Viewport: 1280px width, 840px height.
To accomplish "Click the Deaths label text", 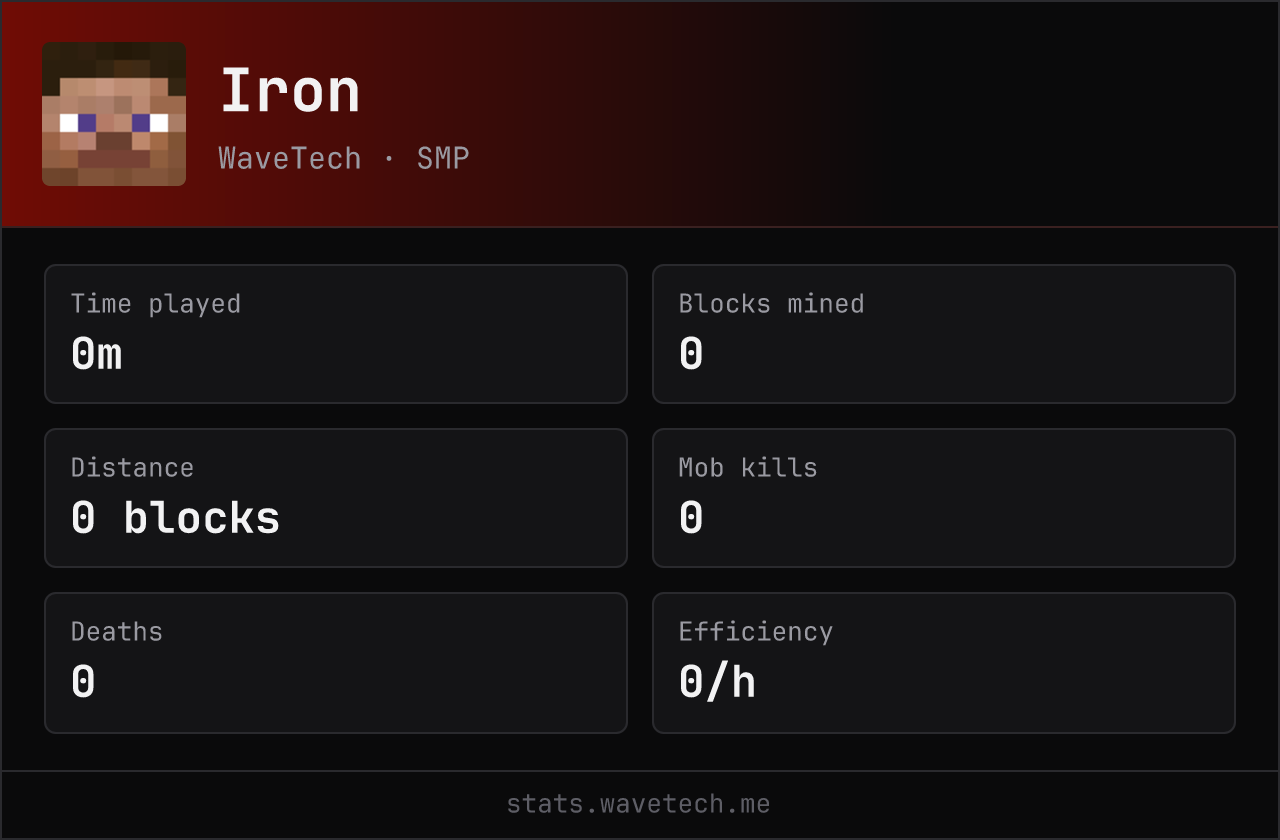I will 117,631.
